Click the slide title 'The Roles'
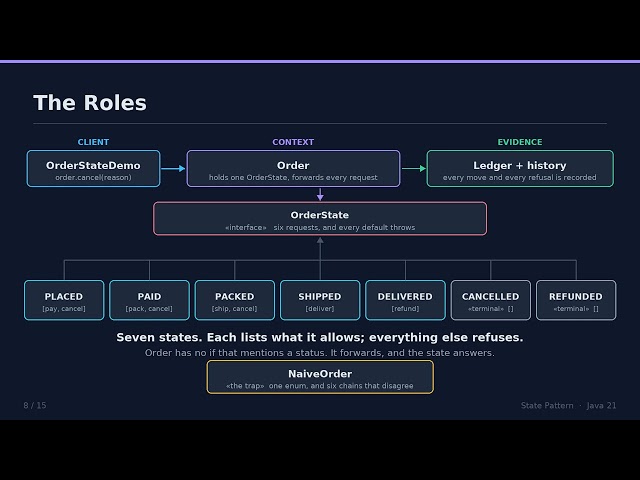Viewport: 640px width, 480px height. click(x=90, y=102)
